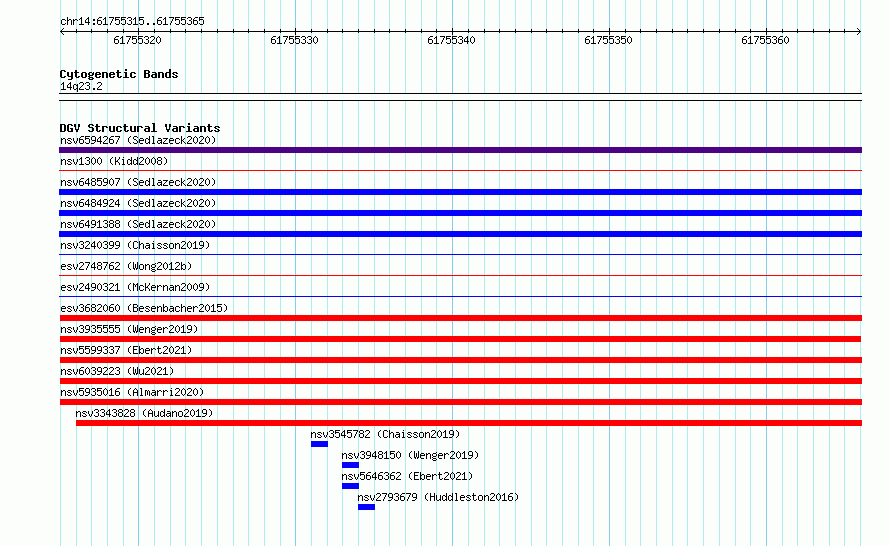Viewport: 890px width, 546px height.
Task: Click ruler position 61755340
Action: coord(451,40)
